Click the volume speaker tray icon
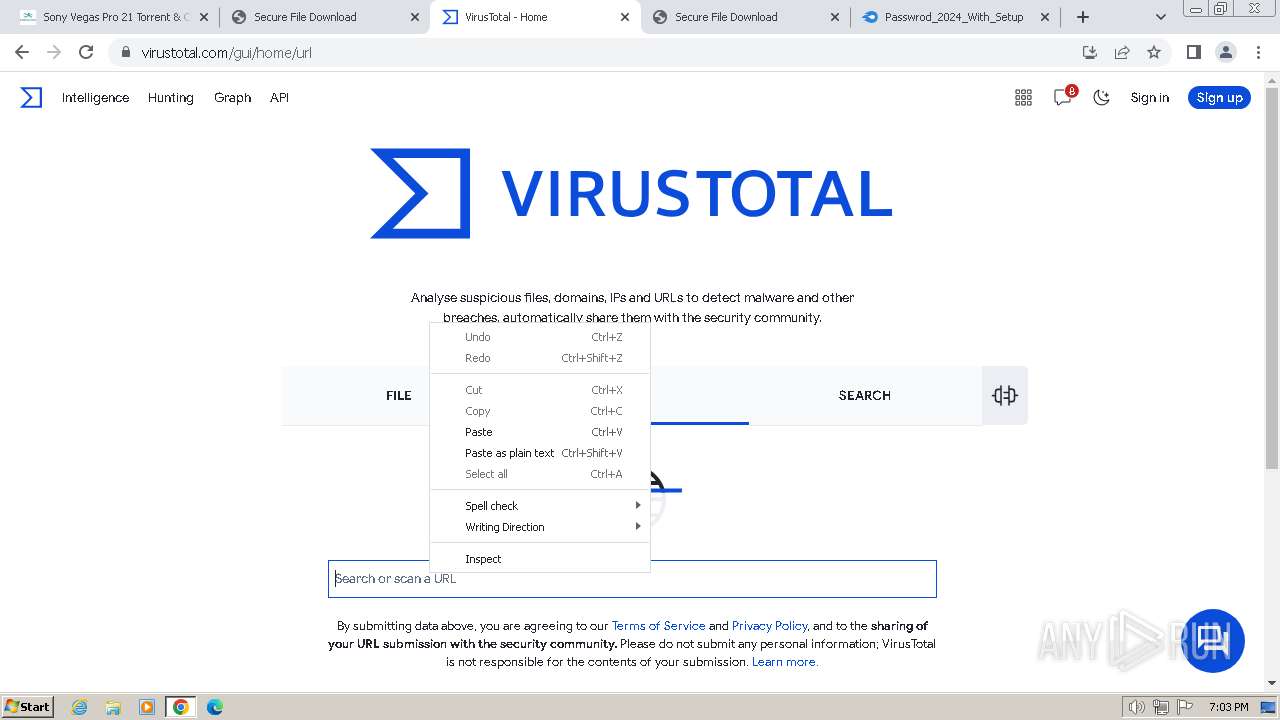 (x=1137, y=707)
